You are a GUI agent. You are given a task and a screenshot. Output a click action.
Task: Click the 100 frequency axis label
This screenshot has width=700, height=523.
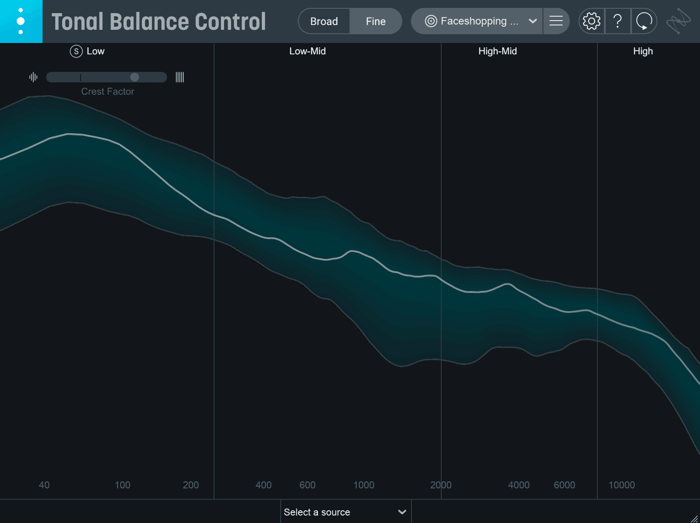click(123, 485)
